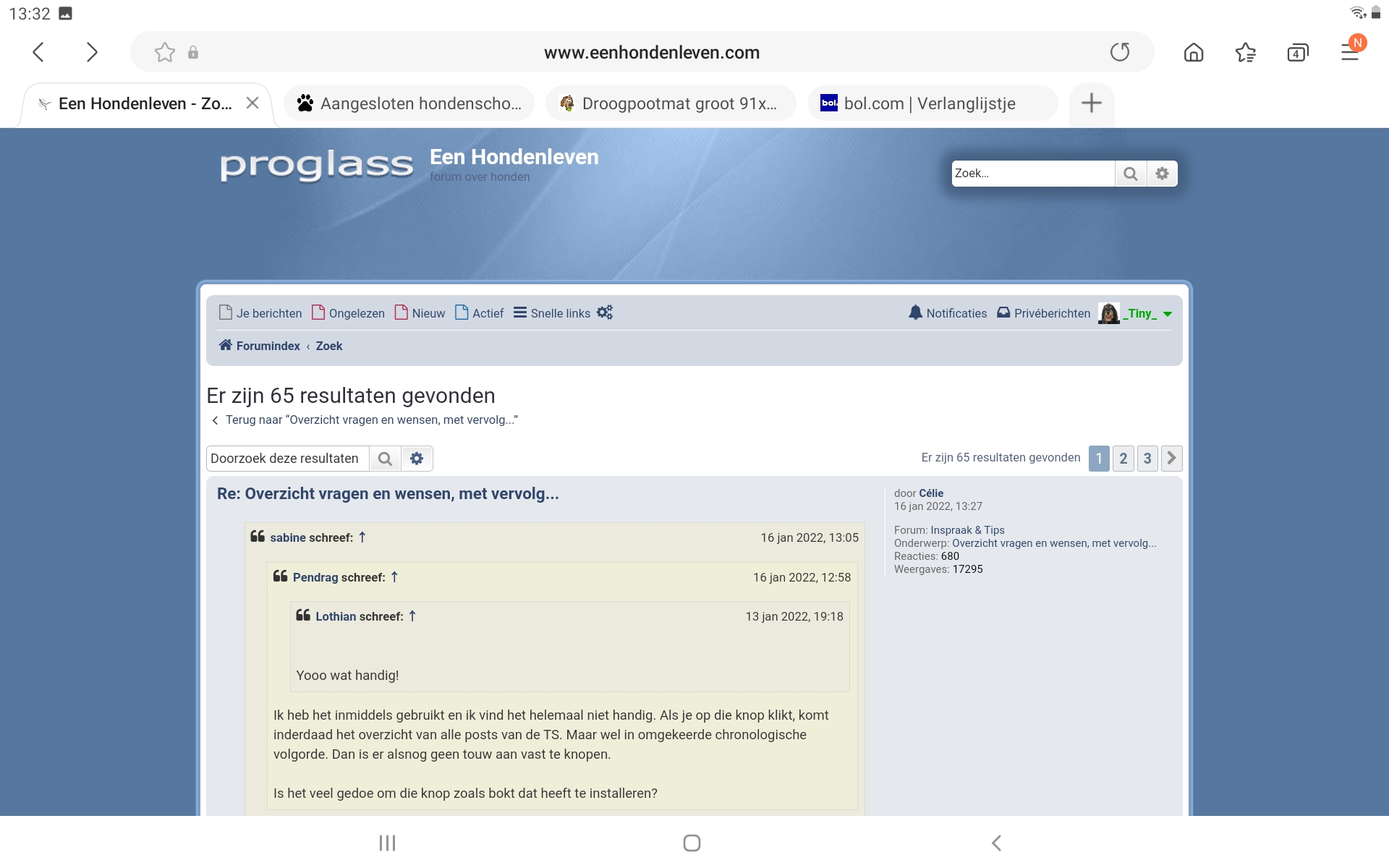Switch to the bol.com Verlanglijstje tab
This screenshot has height=868, width=1389.
pyautogui.click(x=933, y=103)
